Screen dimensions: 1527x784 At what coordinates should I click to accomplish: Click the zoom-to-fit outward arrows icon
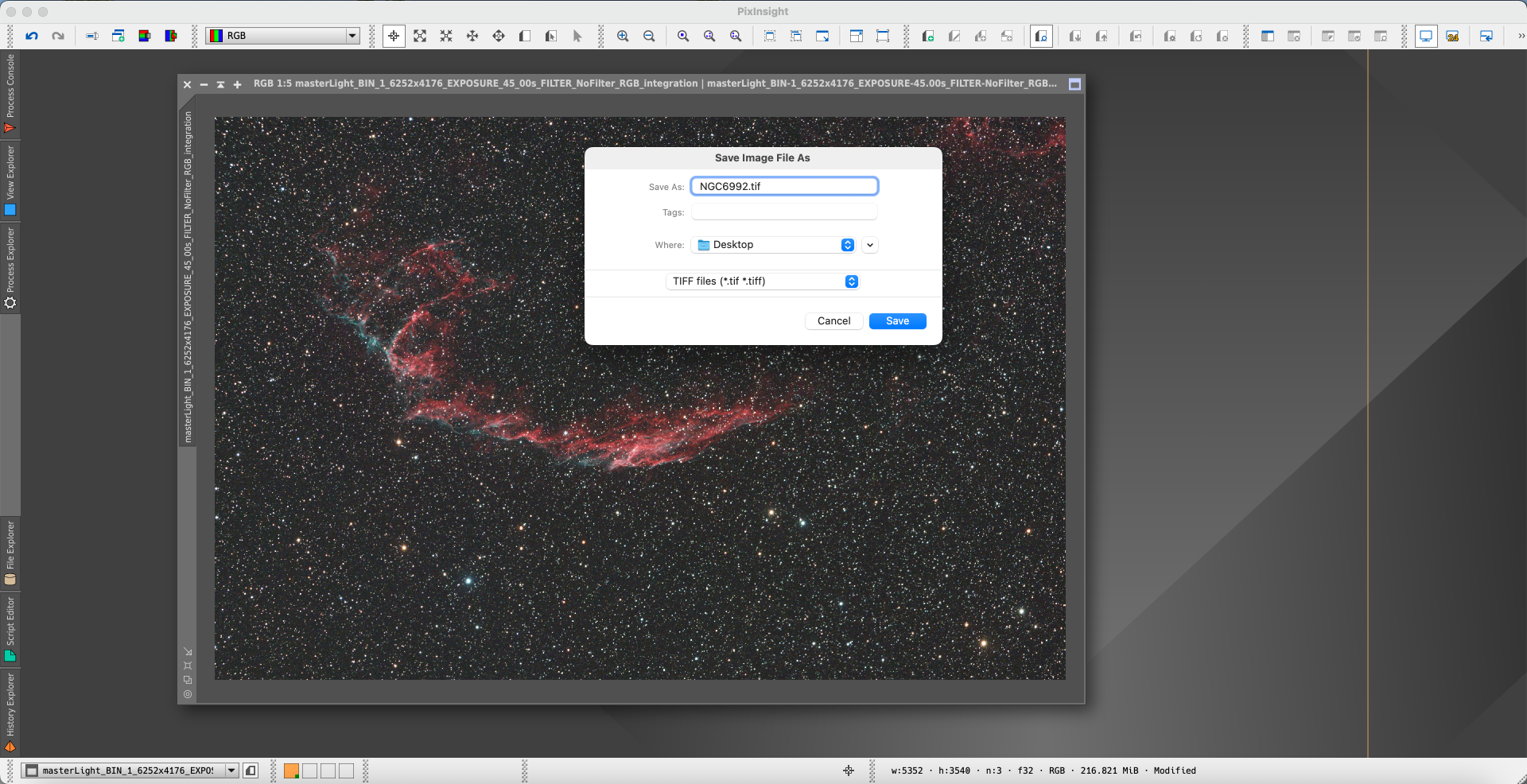click(420, 36)
